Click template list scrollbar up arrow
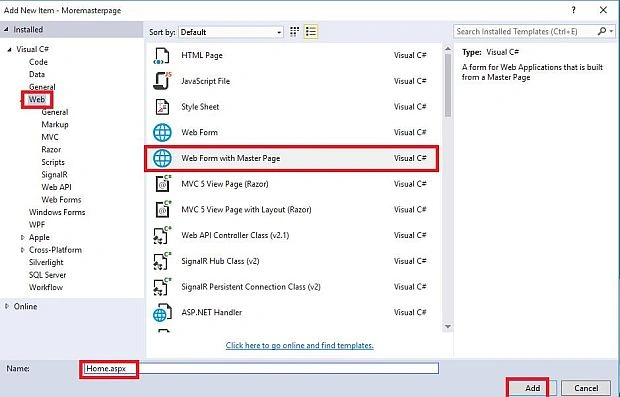This screenshot has height=397, width=620. pyautogui.click(x=448, y=49)
